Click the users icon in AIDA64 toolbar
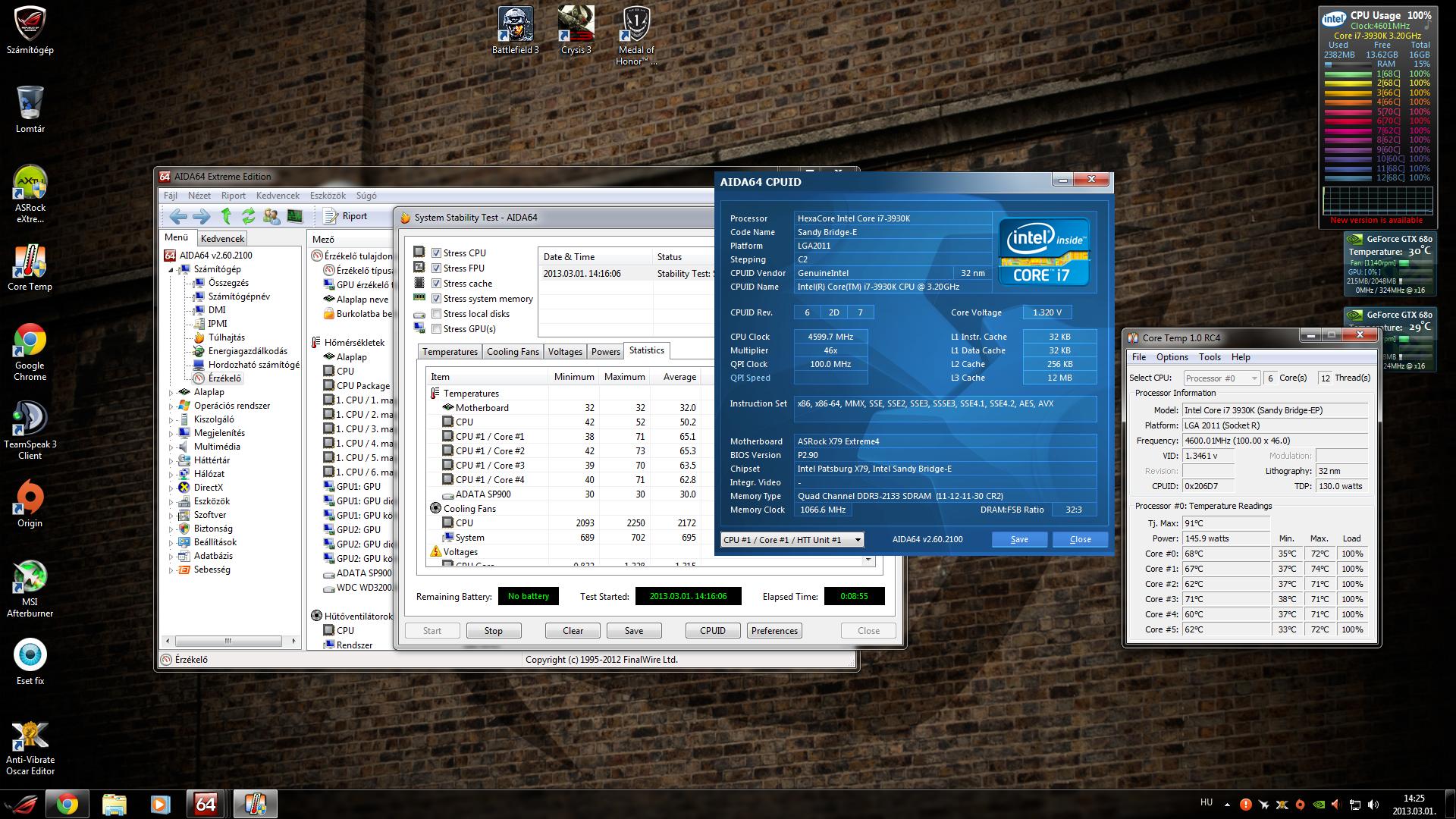Screen dimensions: 1456x819 (271, 216)
